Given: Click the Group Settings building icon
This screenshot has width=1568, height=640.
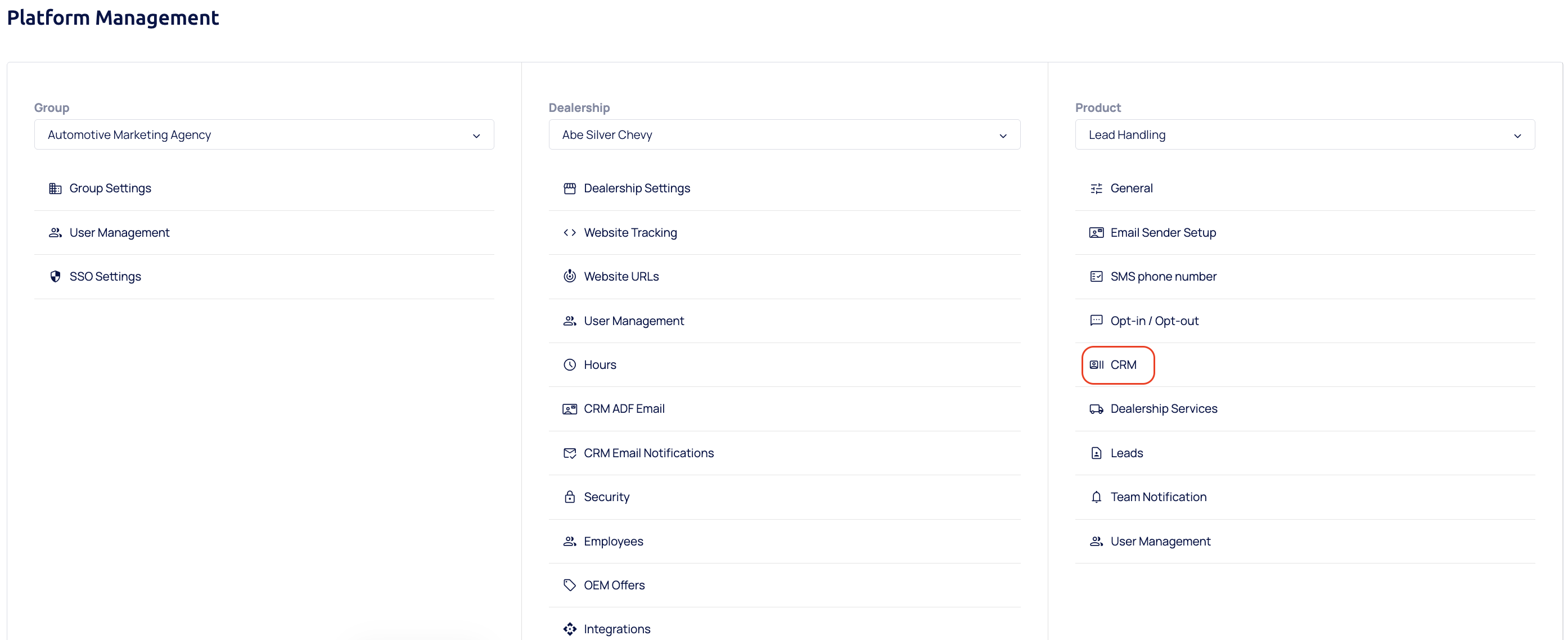Looking at the screenshot, I should click(55, 188).
